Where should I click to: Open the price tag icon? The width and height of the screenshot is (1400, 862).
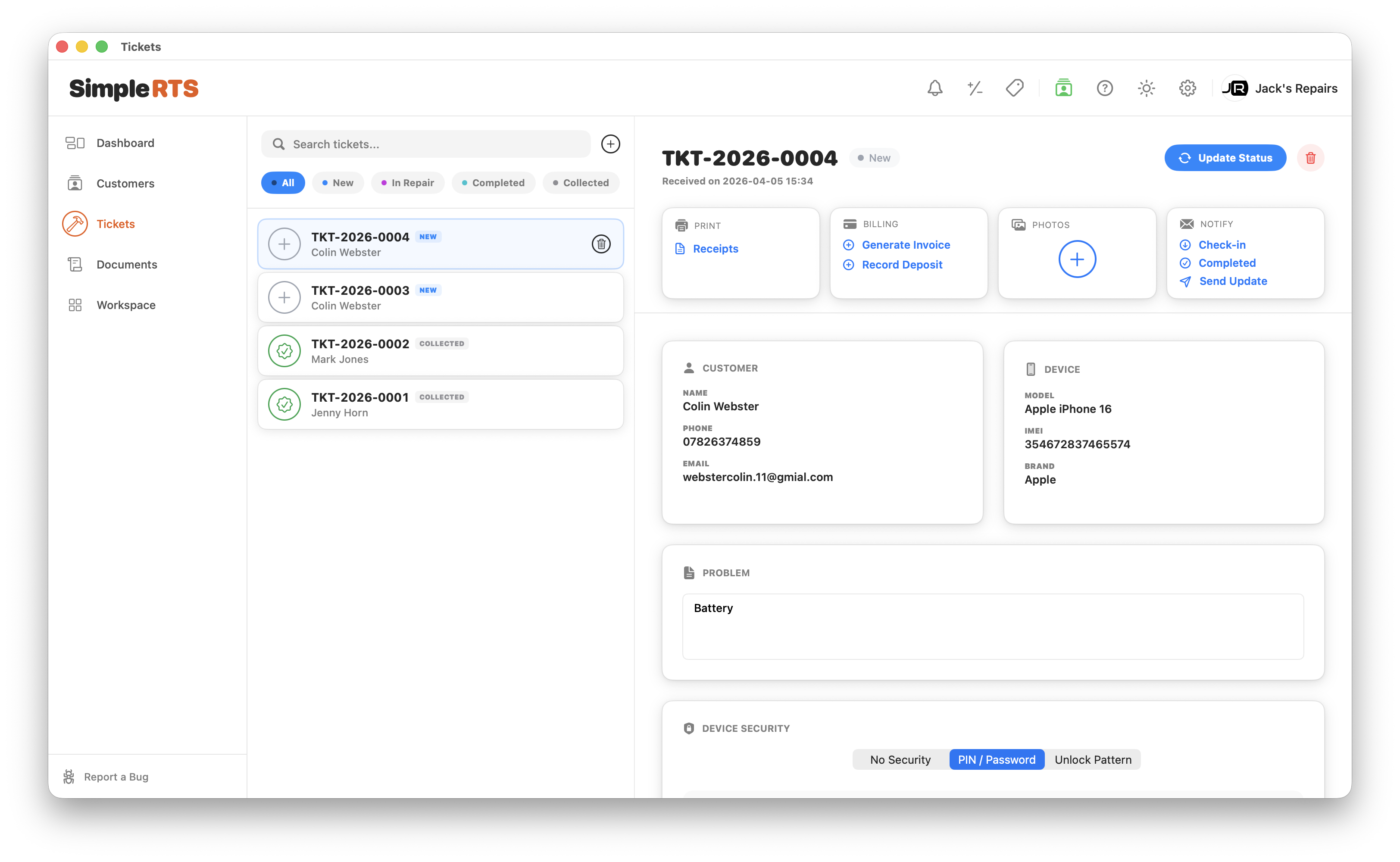point(1015,88)
